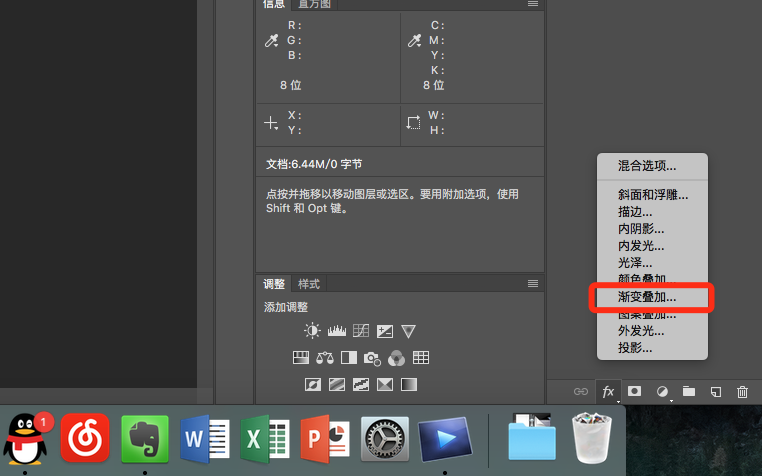
Task: Open RGB eyedropper readout options
Action: (x=271, y=40)
